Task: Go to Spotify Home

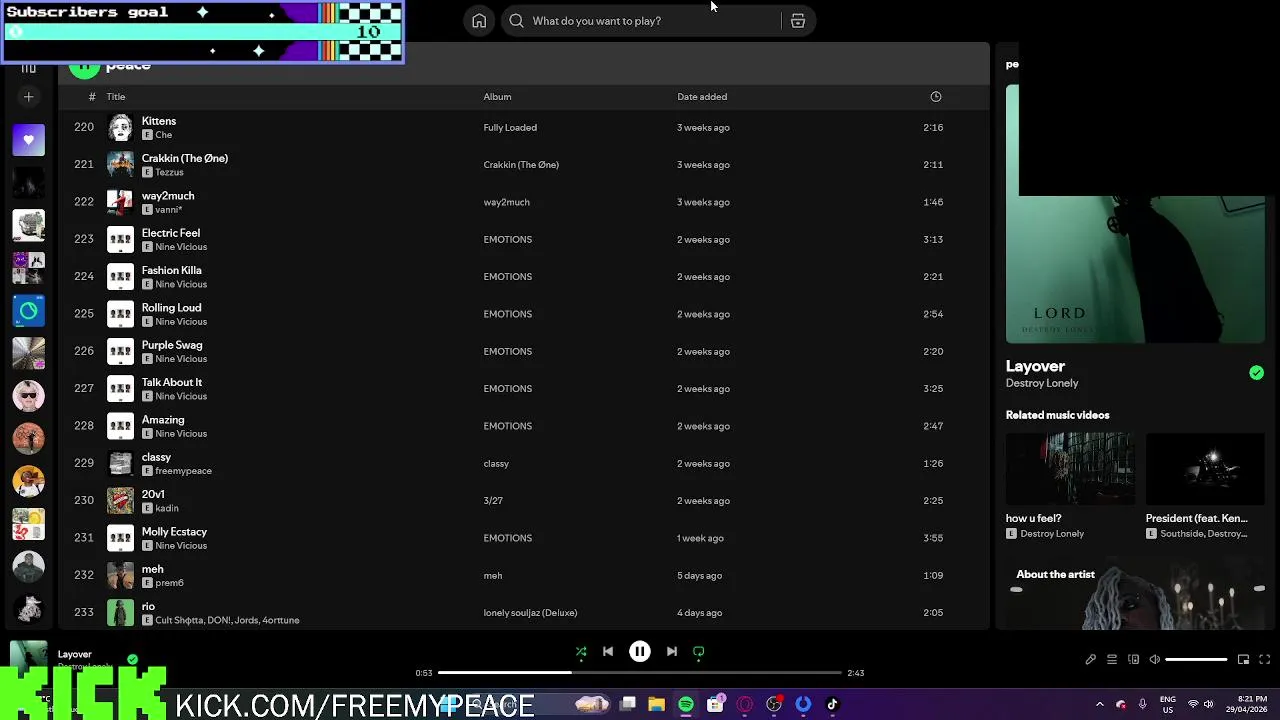Action: 479,21
